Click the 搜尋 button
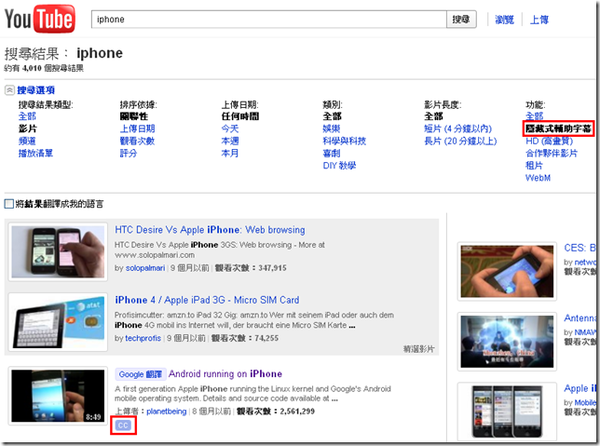This screenshot has height=446, width=600. pos(461,19)
